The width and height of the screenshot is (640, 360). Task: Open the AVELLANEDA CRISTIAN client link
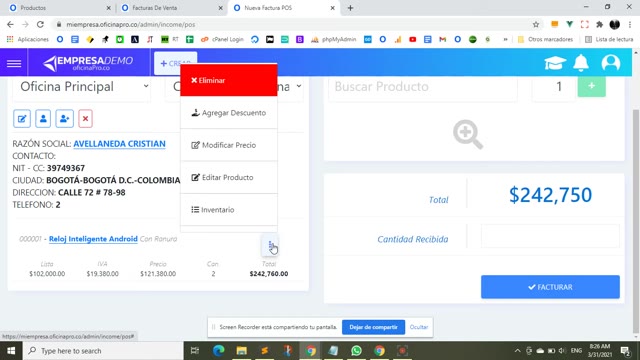[120, 144]
